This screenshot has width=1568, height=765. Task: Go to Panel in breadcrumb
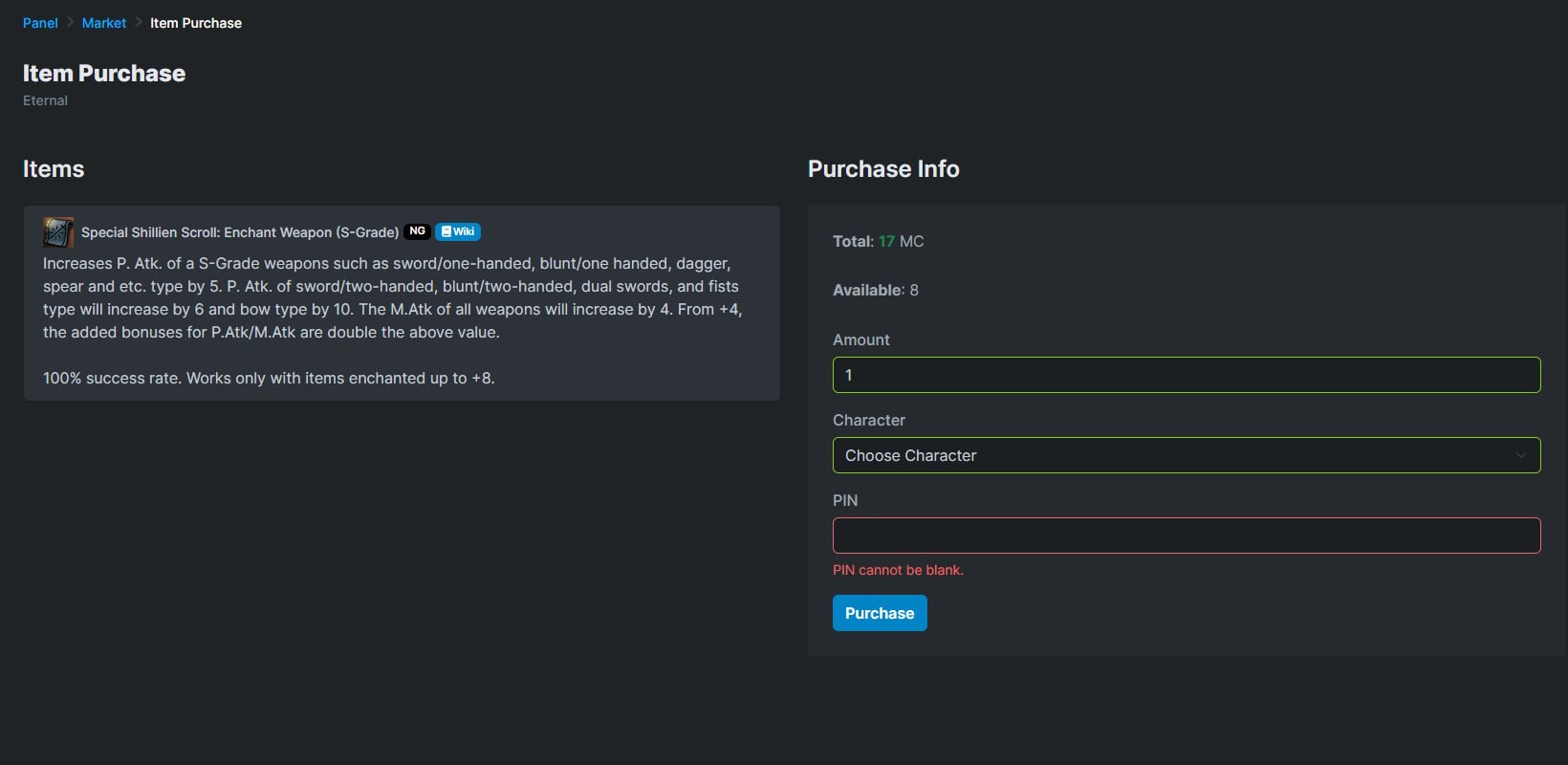pyautogui.click(x=40, y=23)
